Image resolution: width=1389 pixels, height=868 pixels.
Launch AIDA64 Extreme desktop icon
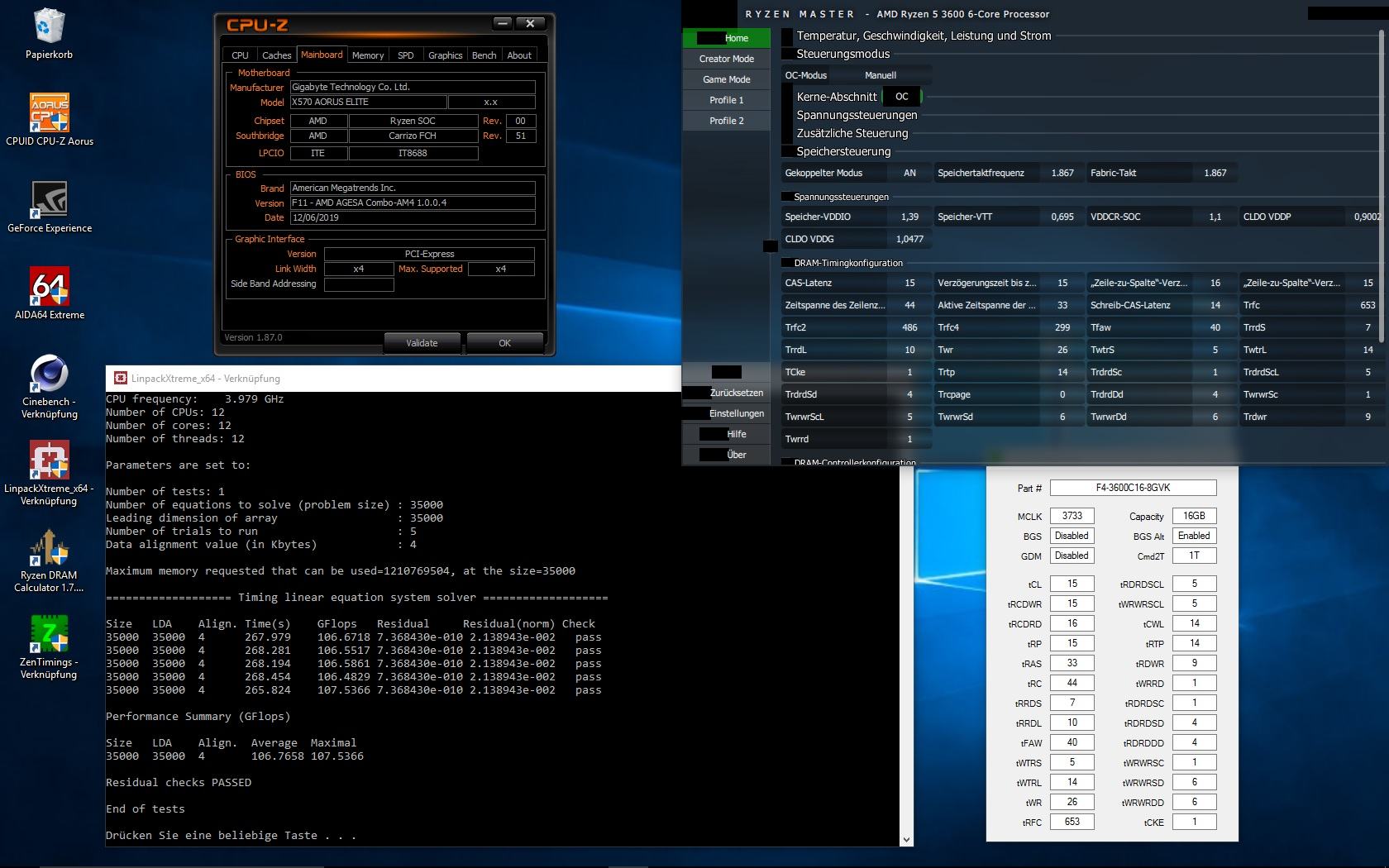(x=50, y=293)
